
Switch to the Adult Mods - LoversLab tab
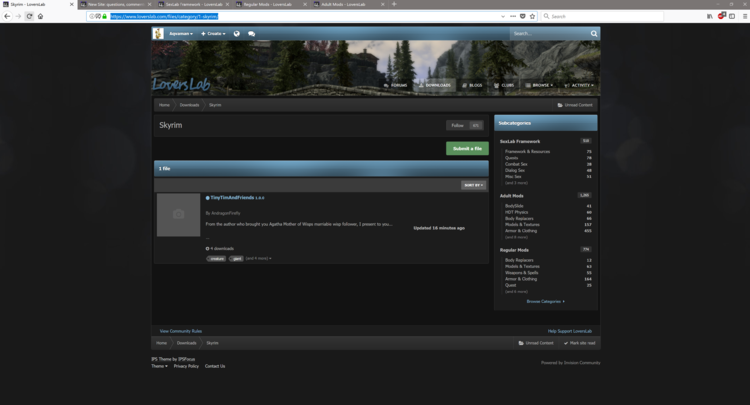[348, 4]
